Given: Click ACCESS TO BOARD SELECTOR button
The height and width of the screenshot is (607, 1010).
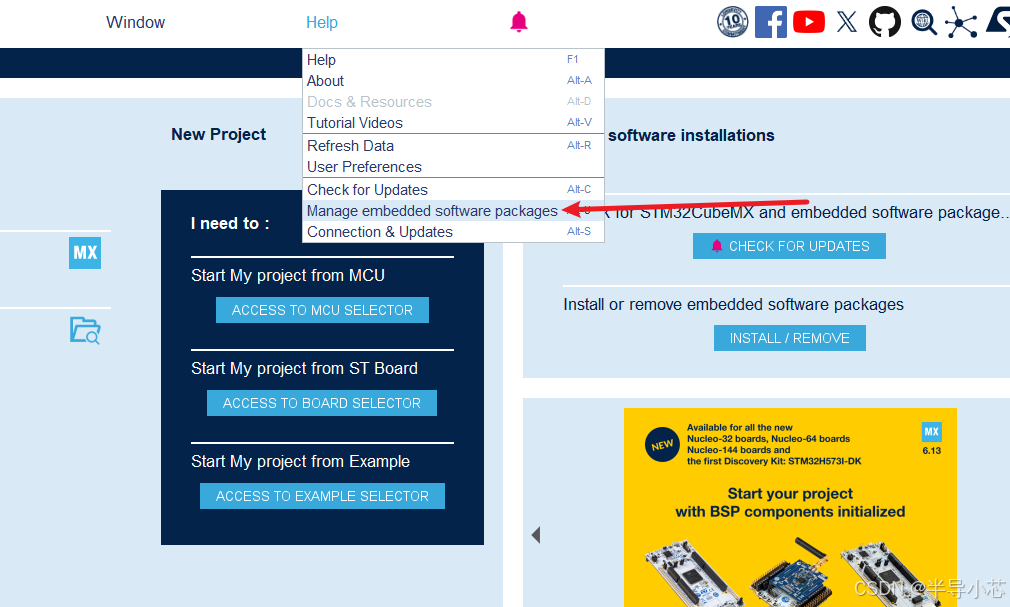Looking at the screenshot, I should coord(321,403).
